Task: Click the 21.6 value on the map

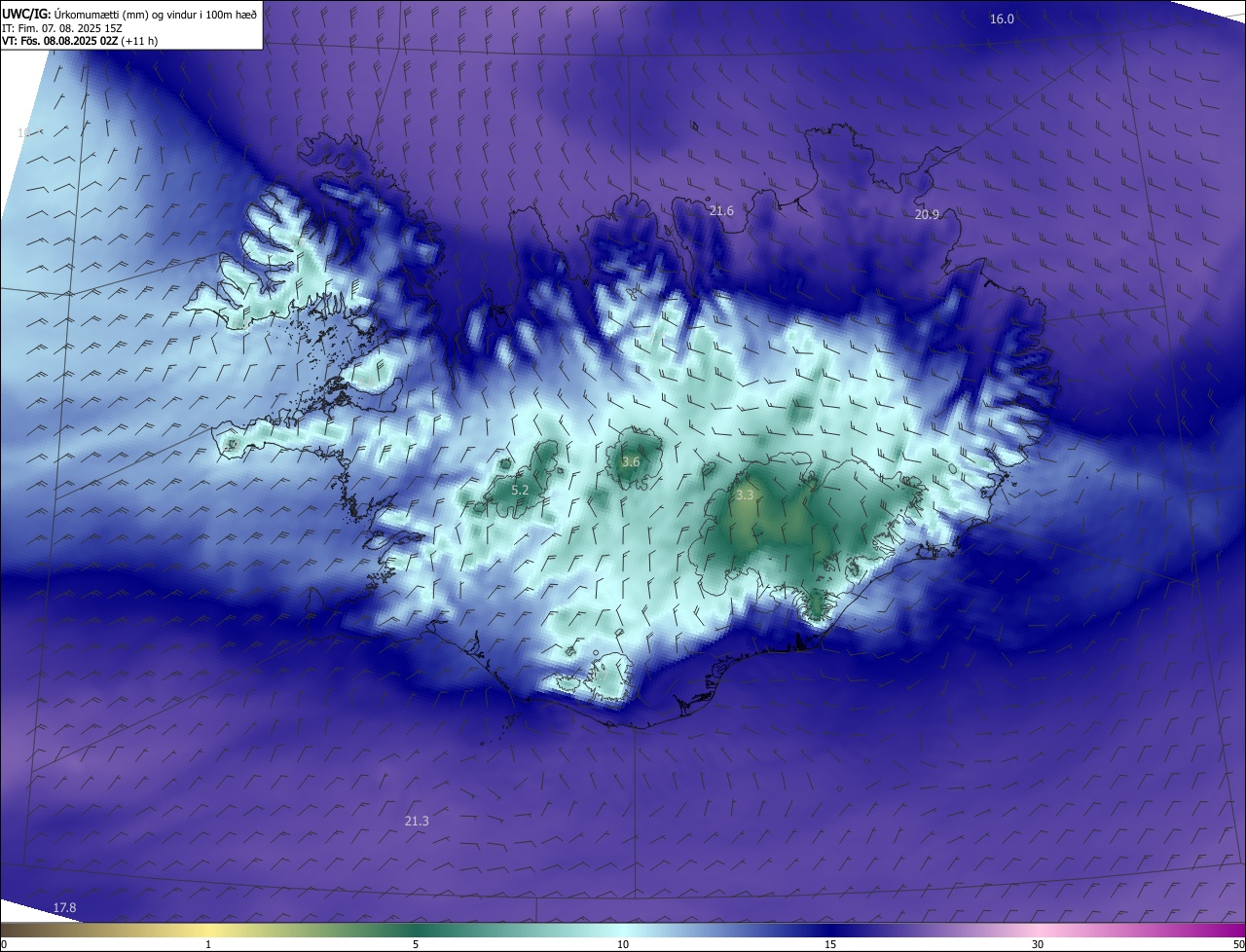Action: coord(721,210)
